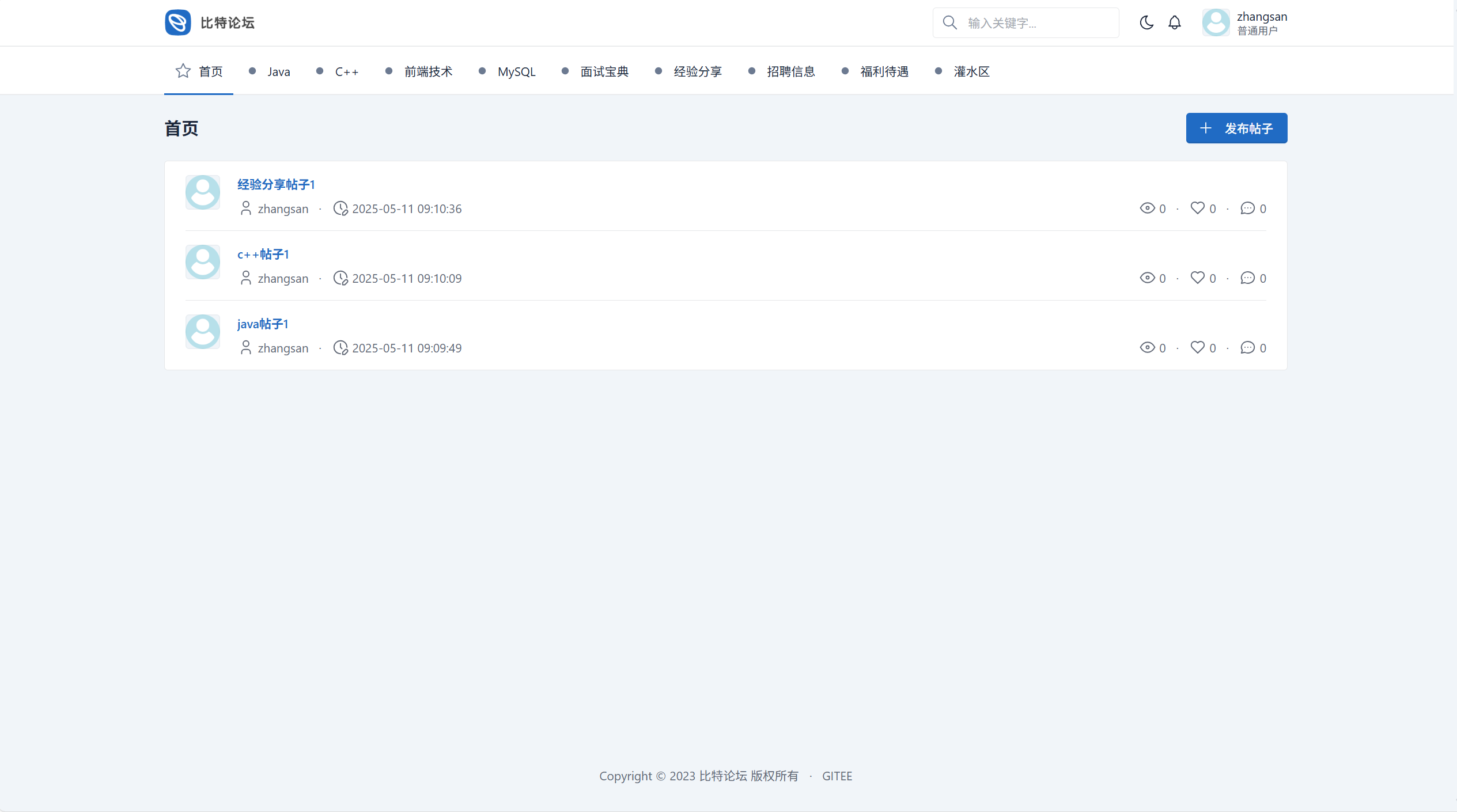Open zhangsan 普通用户 account menu

coord(1261,23)
